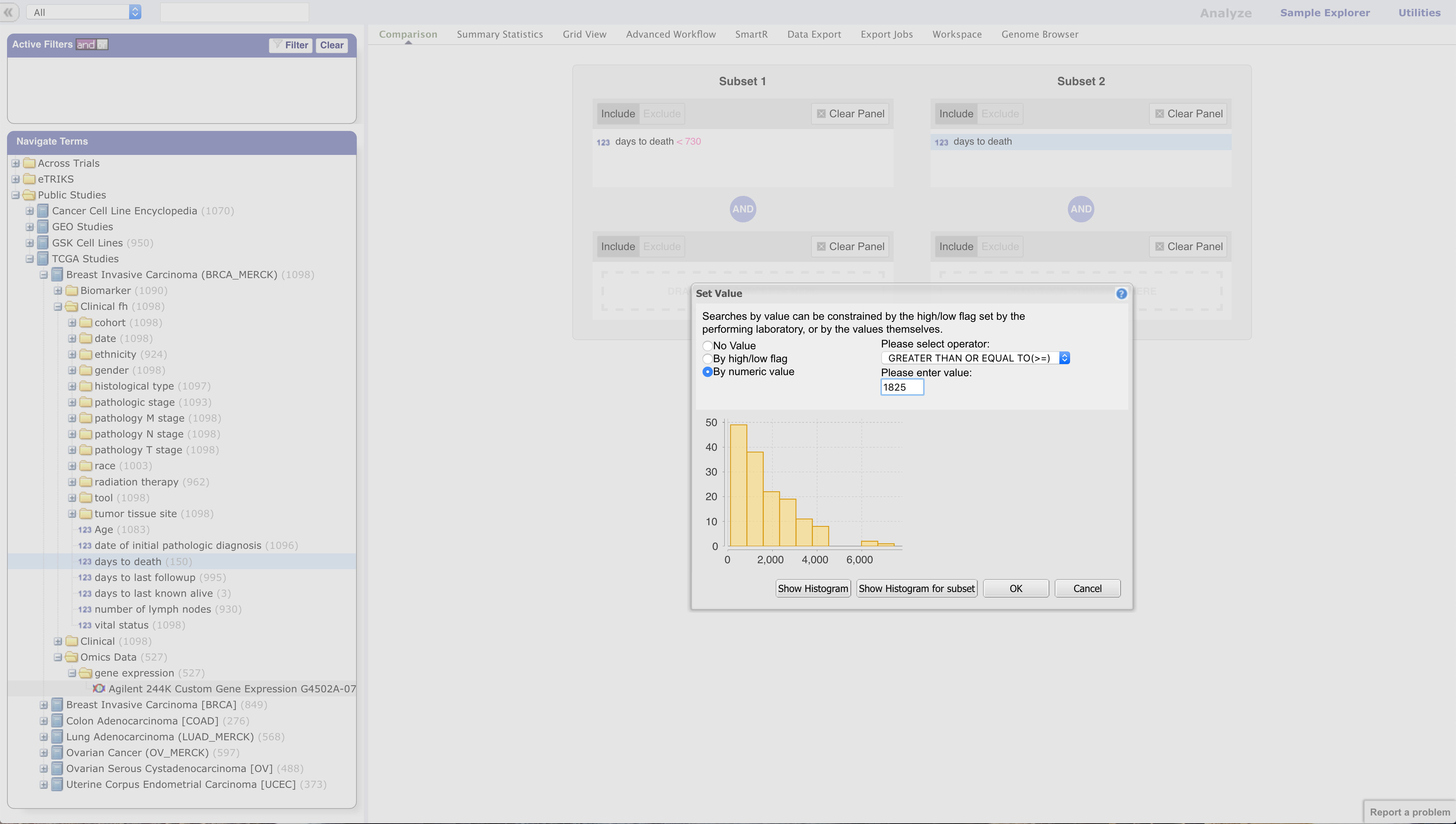Click the Clear Panel X icon in Subset 1
1456x824 pixels.
(x=821, y=114)
